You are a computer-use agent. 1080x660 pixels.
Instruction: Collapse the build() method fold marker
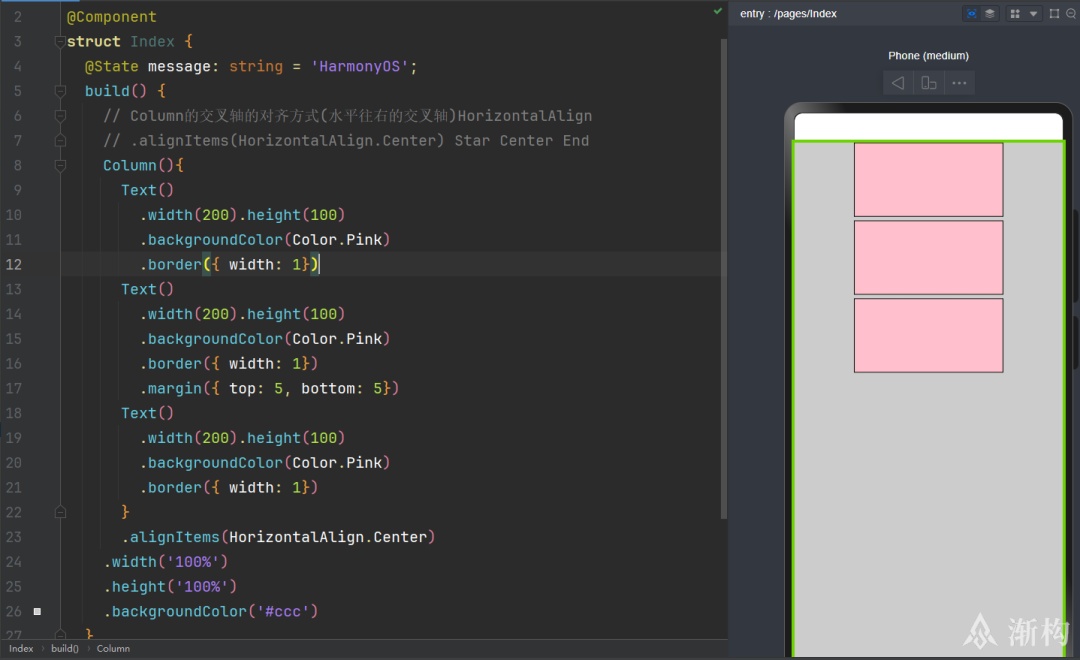(x=60, y=91)
